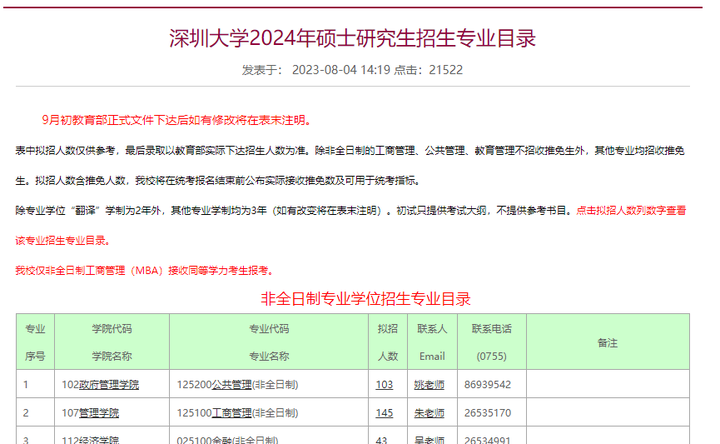Click the 非全日制专业学位招生专业目录 heading
This screenshot has width=720, height=444.
366,299
